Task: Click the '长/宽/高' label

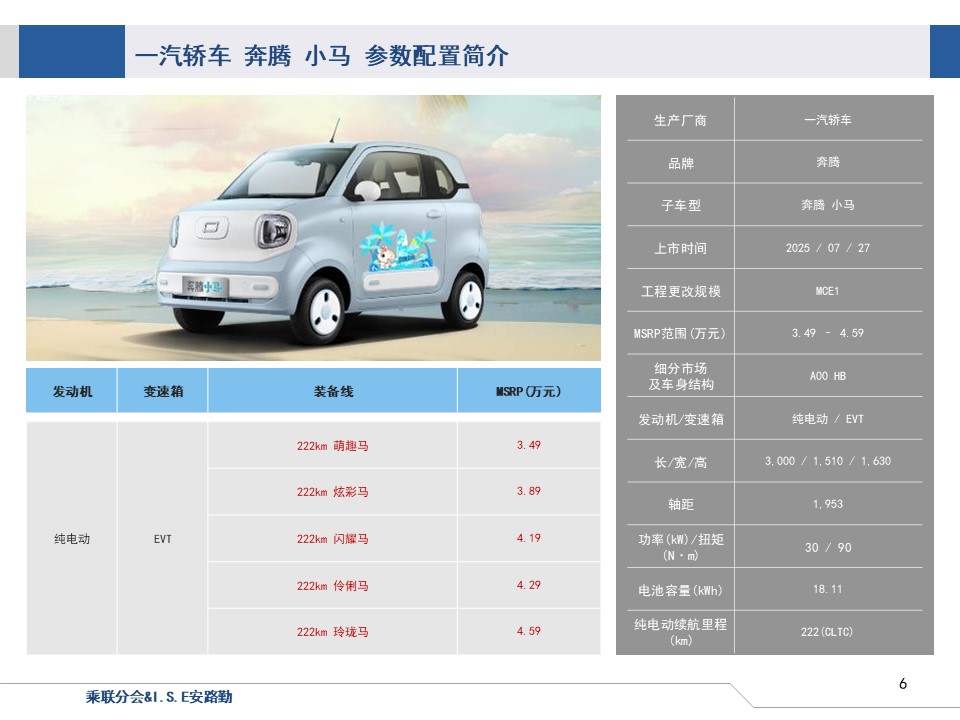Action: tap(680, 462)
